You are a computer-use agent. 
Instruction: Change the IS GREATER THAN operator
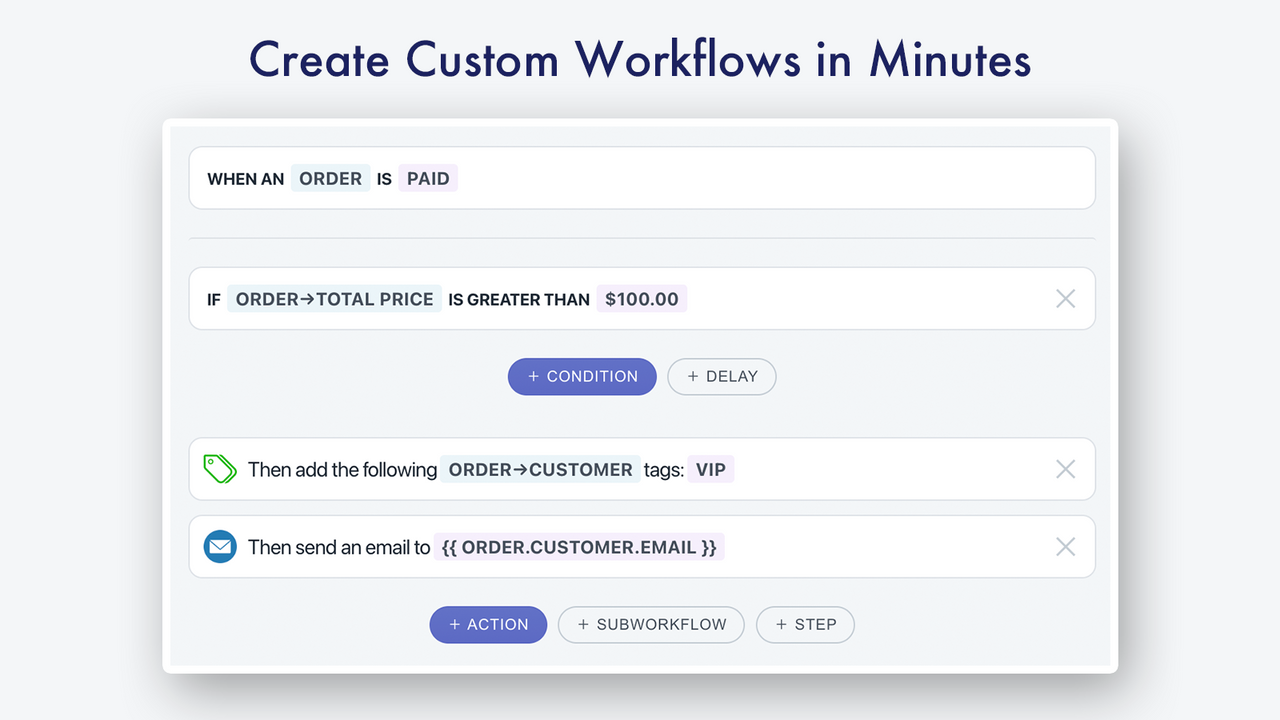pyautogui.click(x=519, y=299)
